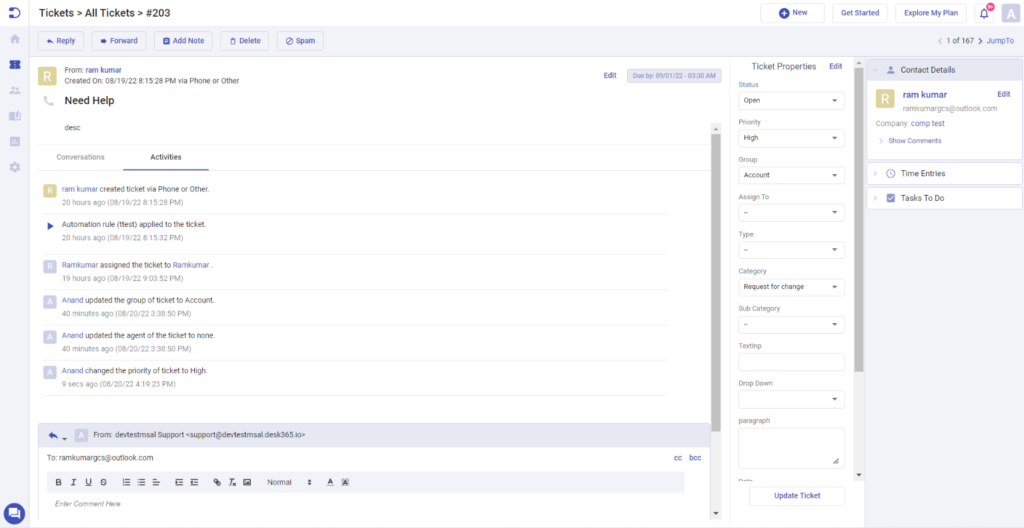Open the Tickets section in the sidebar

(x=14, y=64)
